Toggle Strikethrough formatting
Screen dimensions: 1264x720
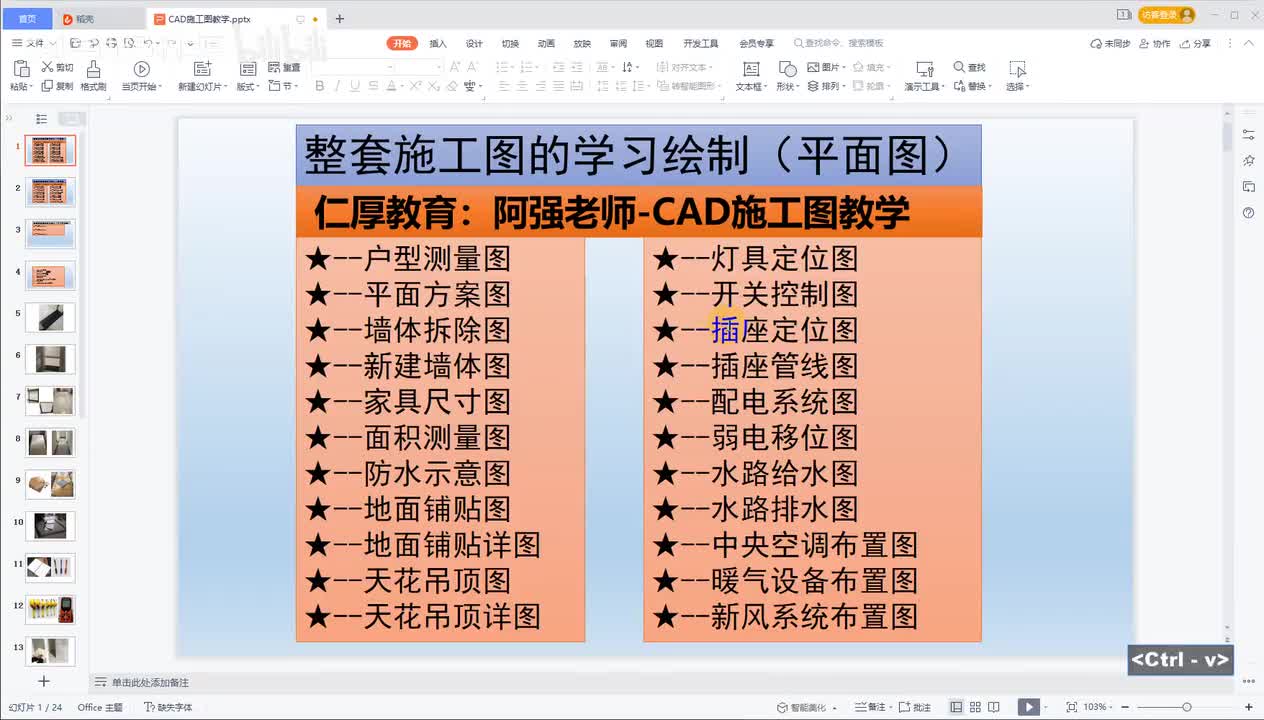coord(373,86)
